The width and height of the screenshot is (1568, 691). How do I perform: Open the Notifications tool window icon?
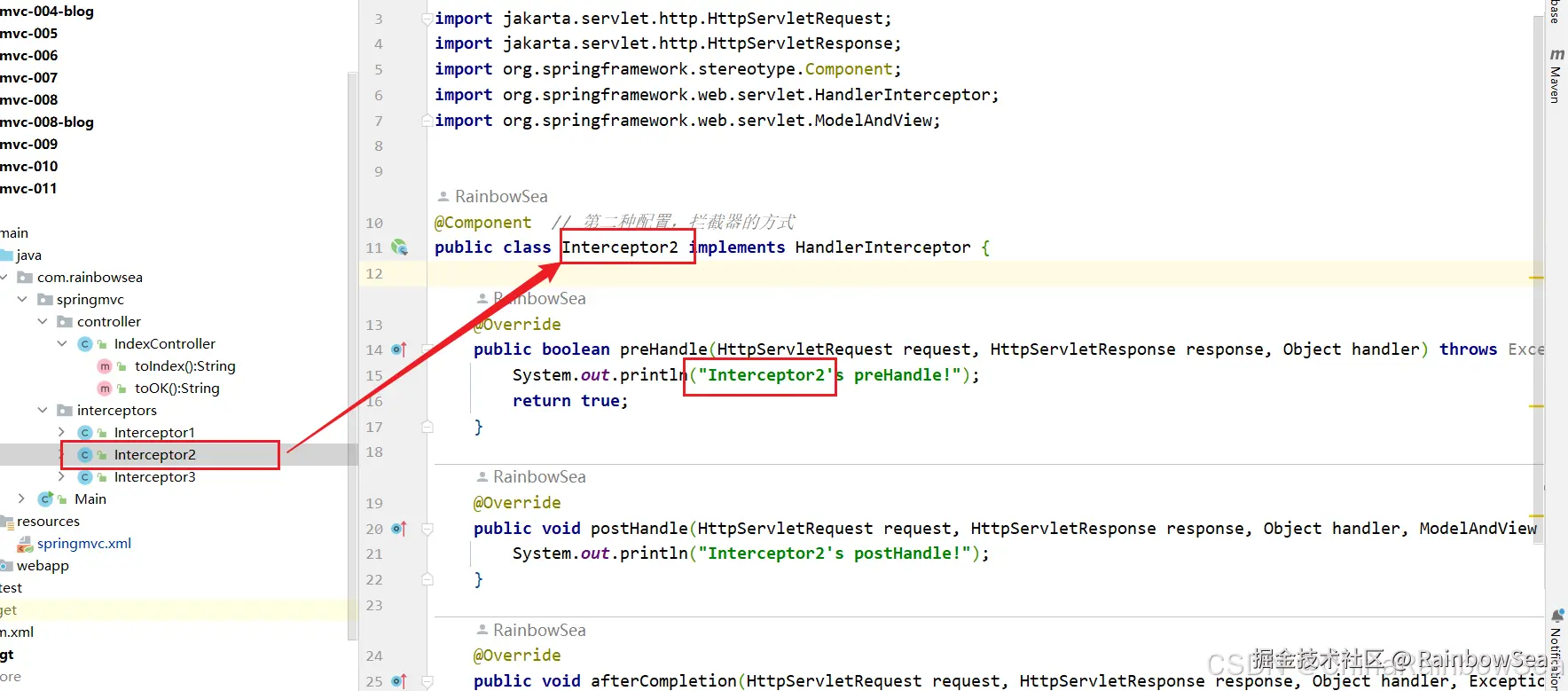(x=1557, y=615)
